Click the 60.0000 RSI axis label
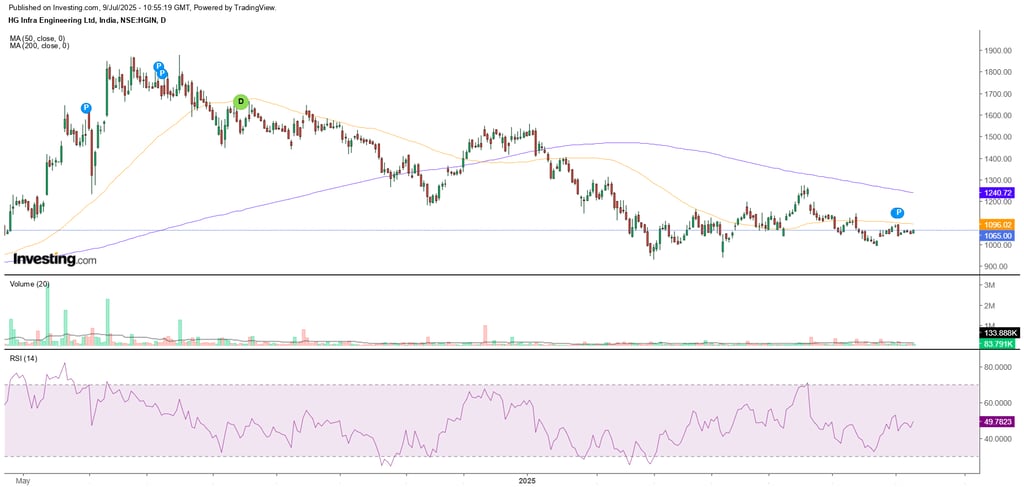Image resolution: width=1024 pixels, height=487 pixels. [999, 403]
